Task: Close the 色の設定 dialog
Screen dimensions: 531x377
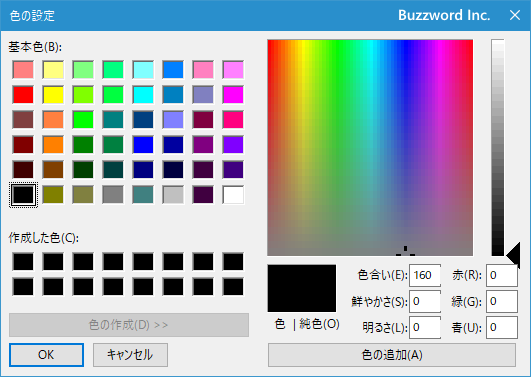Action: (515, 15)
